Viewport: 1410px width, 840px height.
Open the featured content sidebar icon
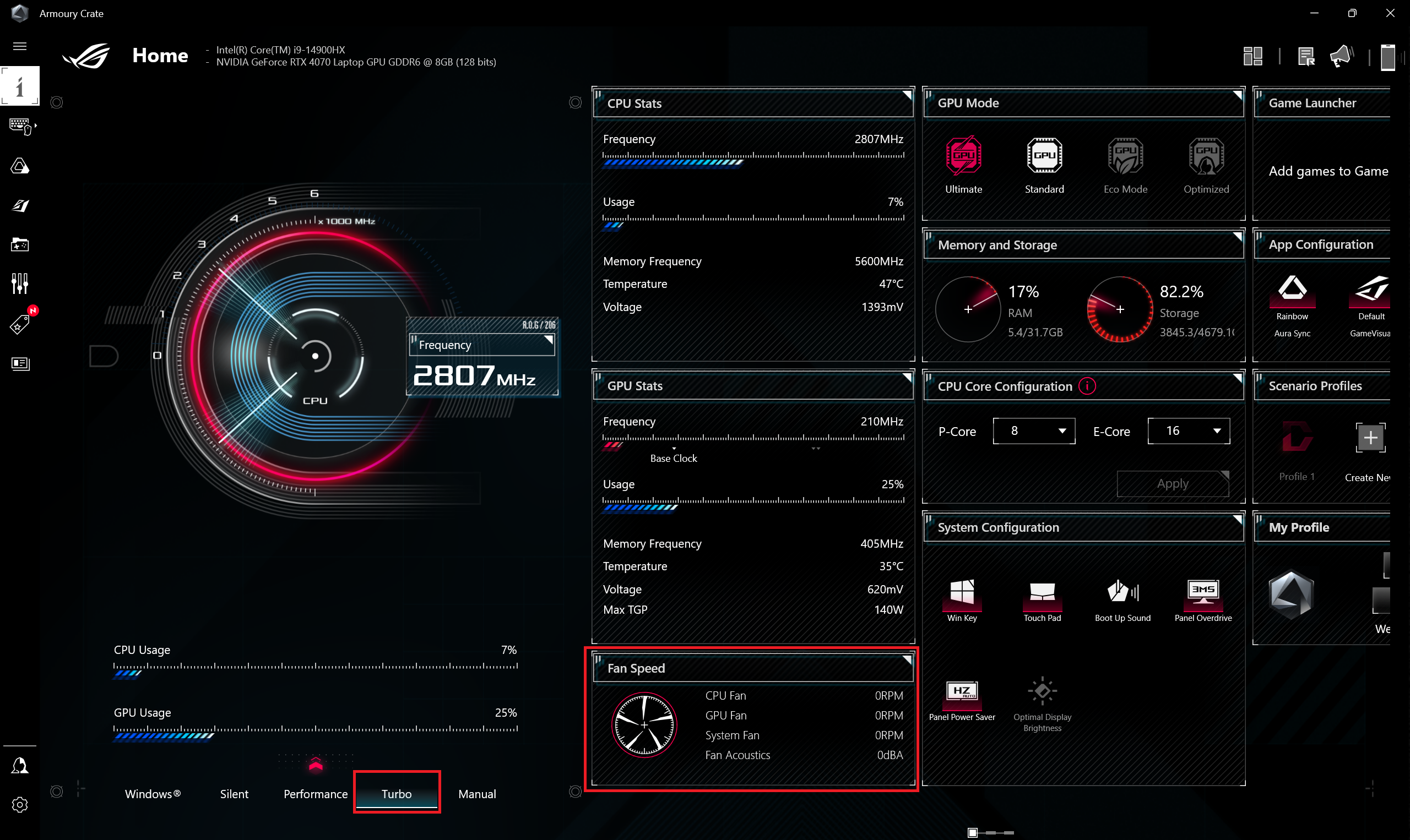coord(20,364)
